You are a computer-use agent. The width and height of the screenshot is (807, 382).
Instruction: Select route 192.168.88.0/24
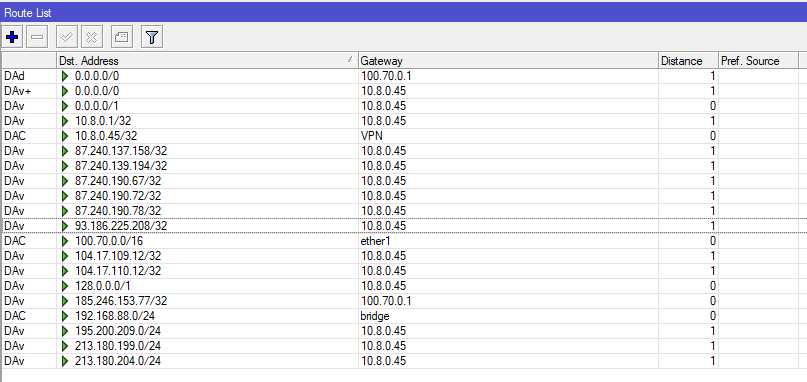click(404, 315)
